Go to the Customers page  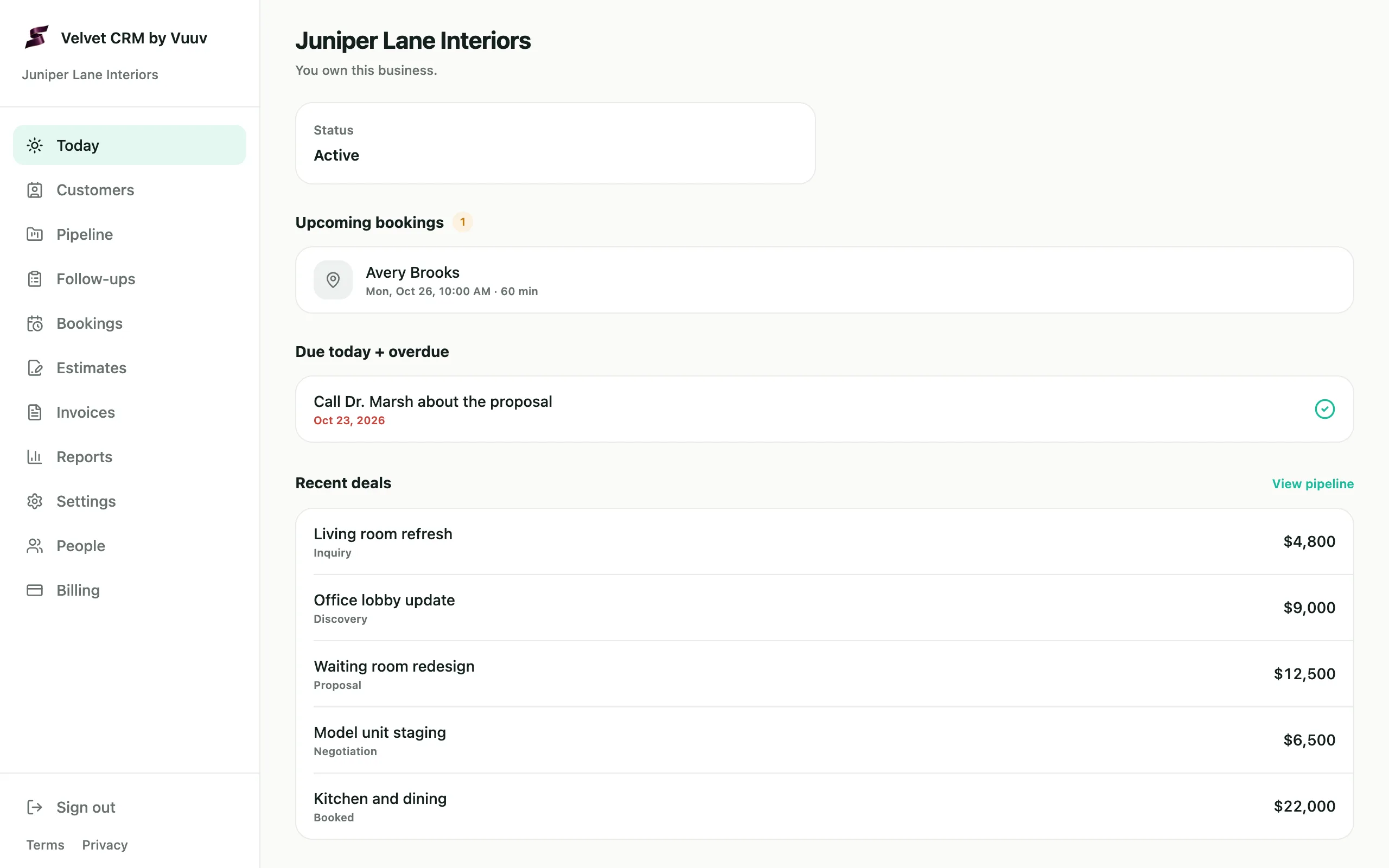[130, 190]
